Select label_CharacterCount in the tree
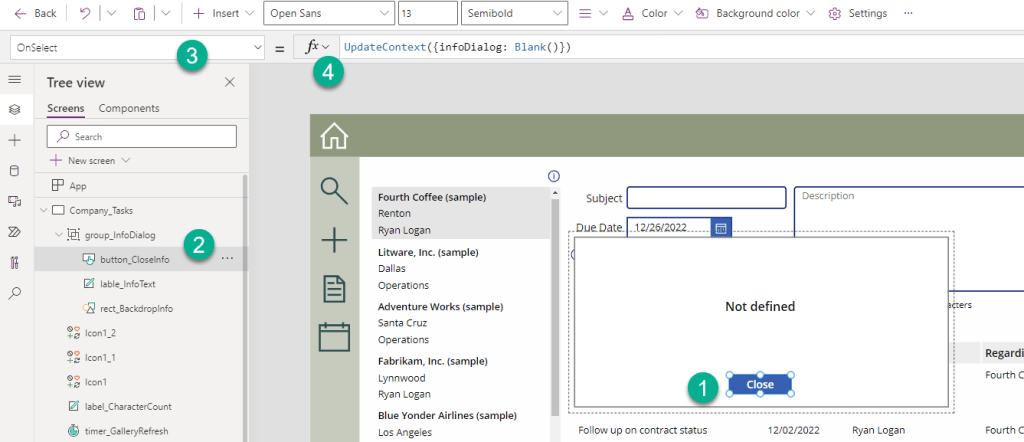 click(x=128, y=406)
